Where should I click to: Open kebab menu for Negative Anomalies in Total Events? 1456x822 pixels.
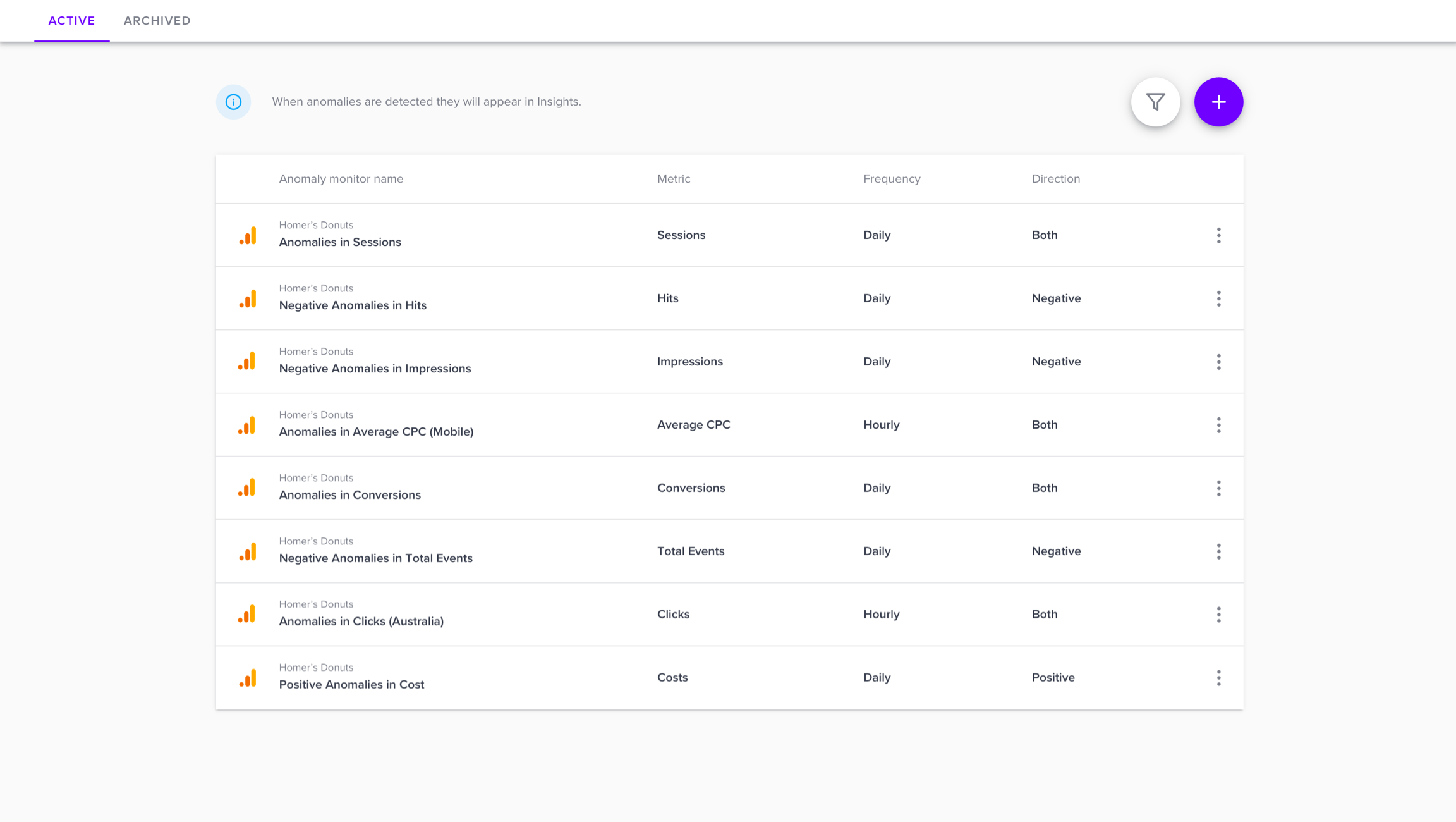coord(1218,551)
